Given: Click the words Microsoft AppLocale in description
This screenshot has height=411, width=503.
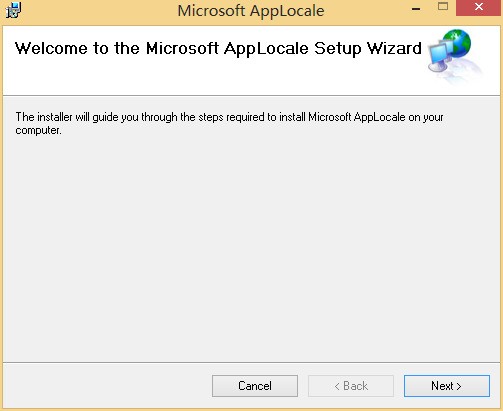Looking at the screenshot, I should [357, 117].
